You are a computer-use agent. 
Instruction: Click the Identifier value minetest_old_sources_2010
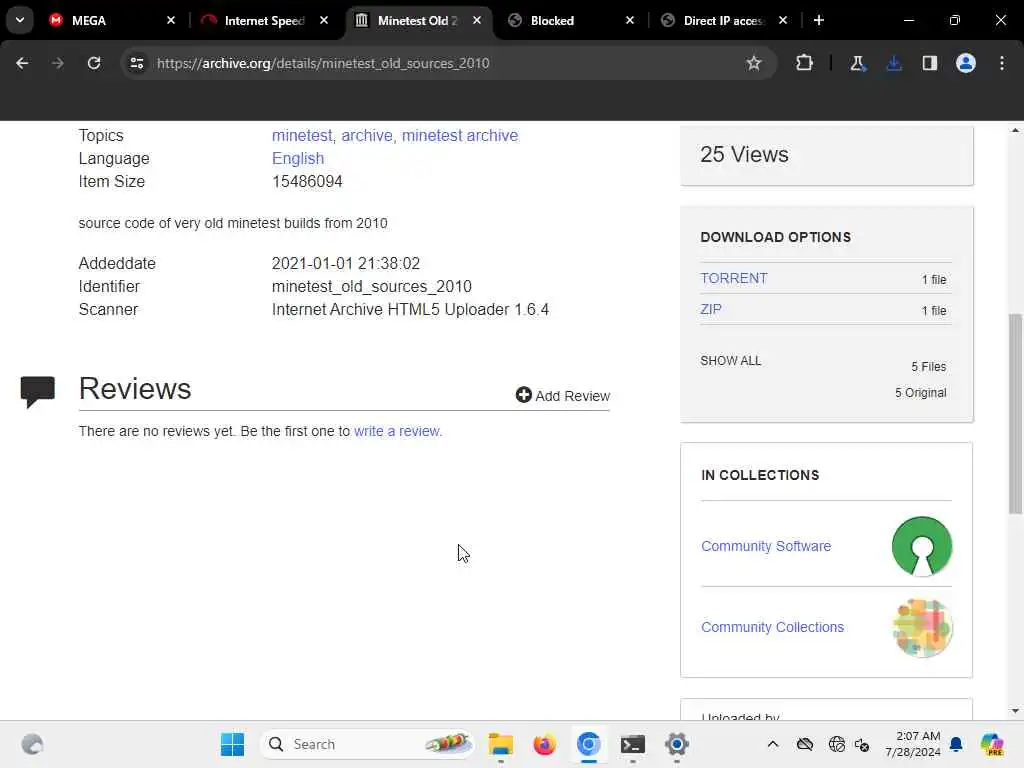(x=372, y=286)
